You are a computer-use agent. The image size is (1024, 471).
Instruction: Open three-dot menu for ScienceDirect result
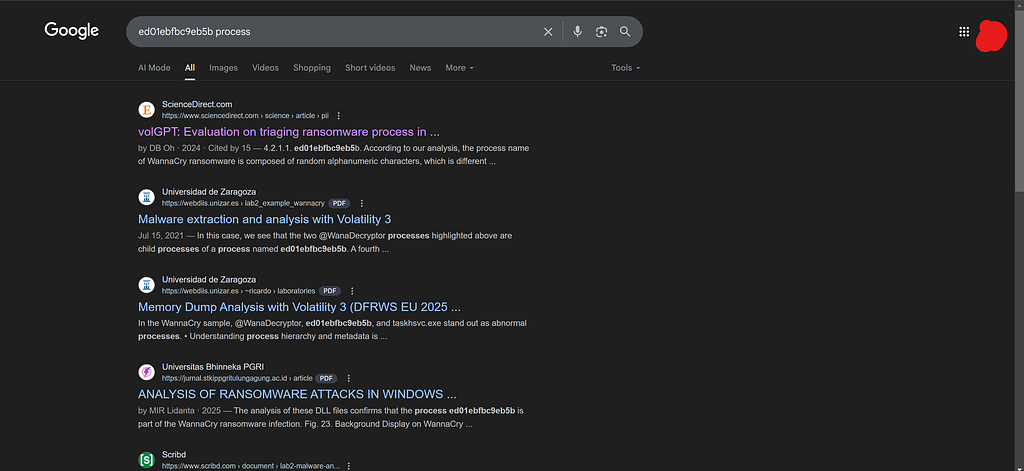(x=338, y=116)
